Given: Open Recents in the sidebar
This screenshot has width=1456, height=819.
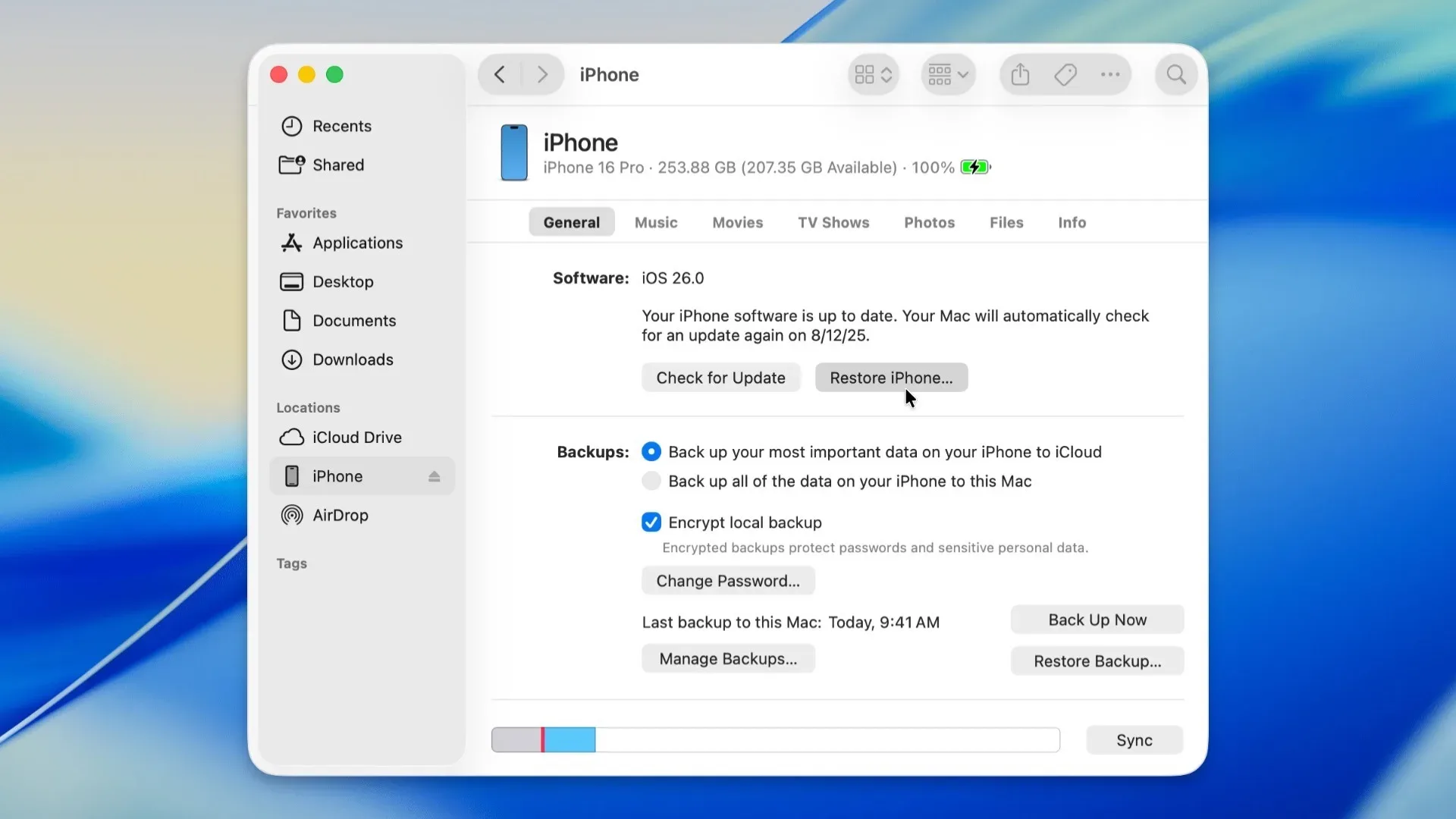Looking at the screenshot, I should coord(362,126).
